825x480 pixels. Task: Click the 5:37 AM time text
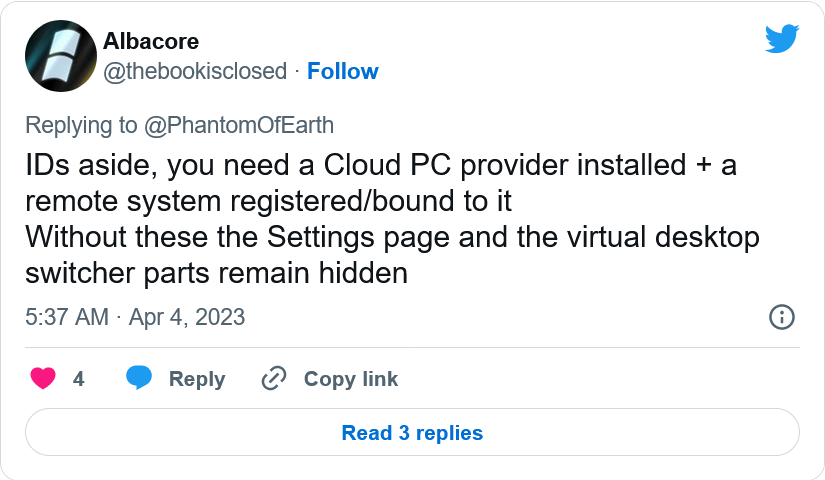pos(67,317)
